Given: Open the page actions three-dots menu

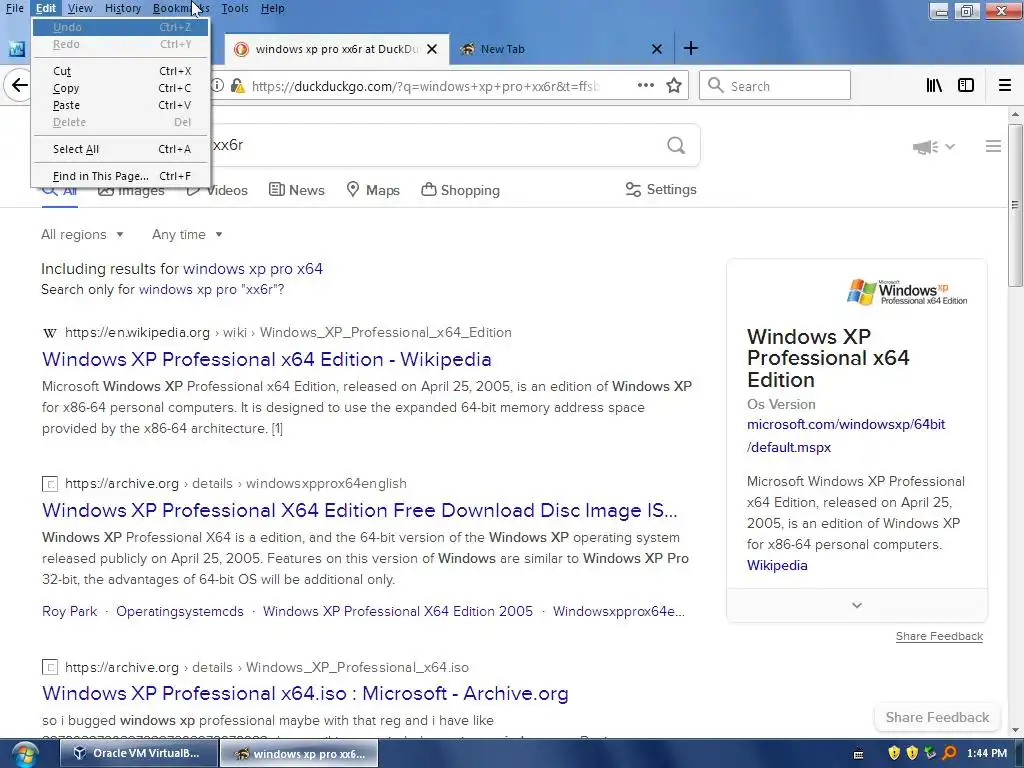Looking at the screenshot, I should [645, 86].
